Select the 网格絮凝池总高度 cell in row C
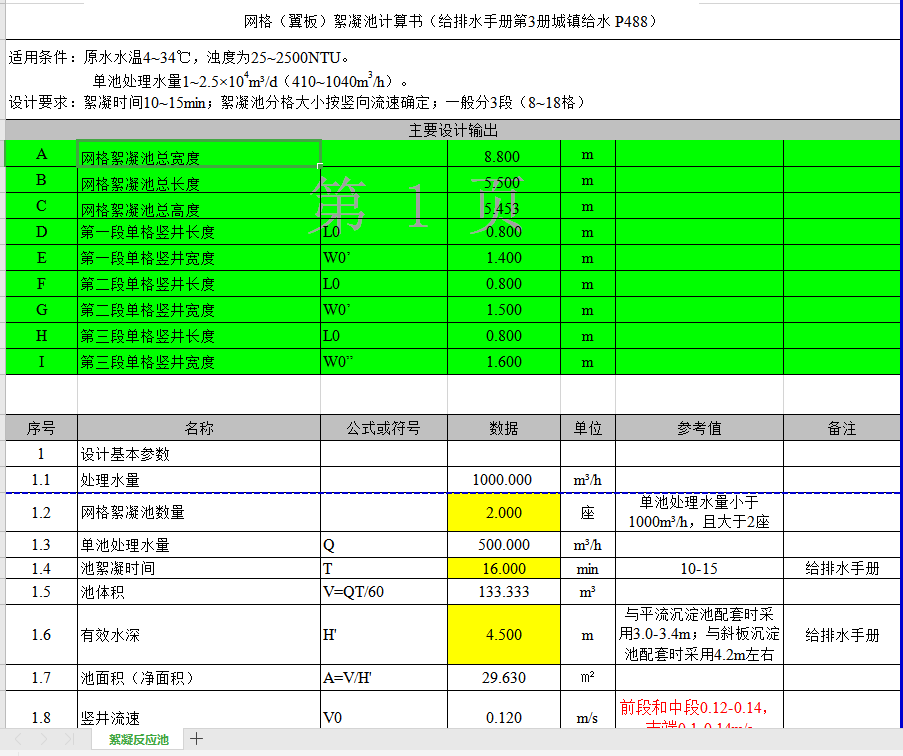The image size is (903, 756). 199,206
